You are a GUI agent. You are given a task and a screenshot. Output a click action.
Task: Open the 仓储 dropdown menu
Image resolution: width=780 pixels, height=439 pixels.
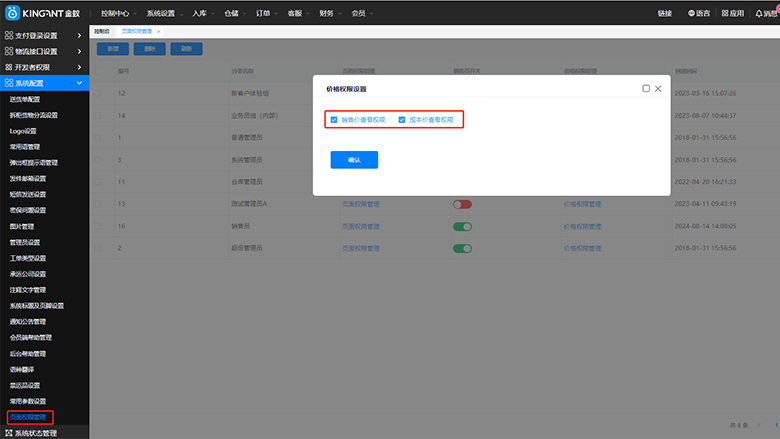tap(235, 13)
